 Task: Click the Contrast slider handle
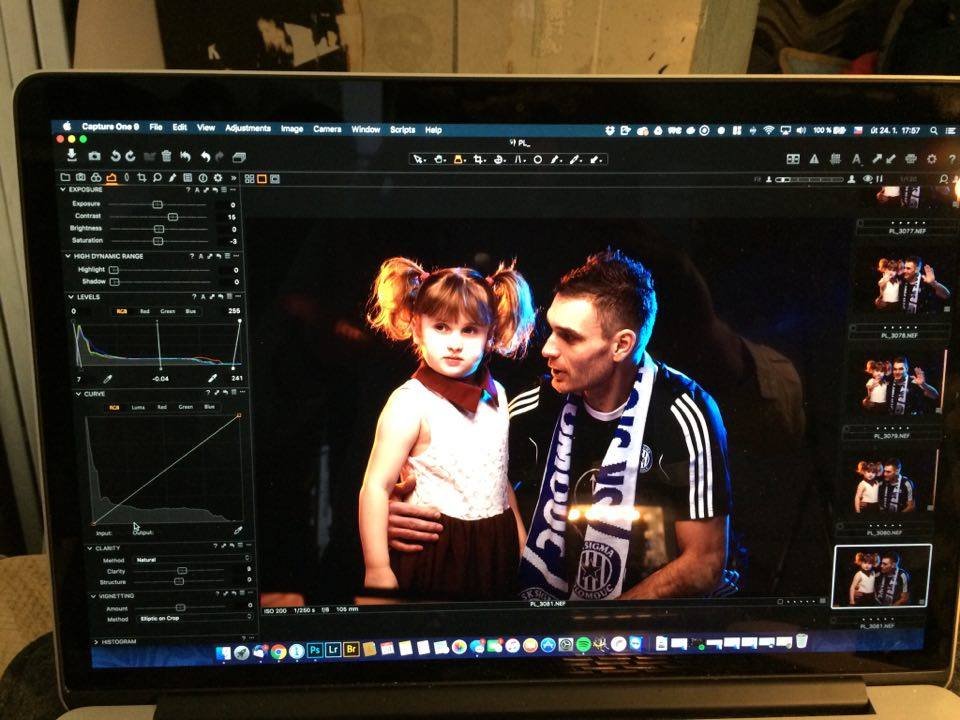click(173, 217)
